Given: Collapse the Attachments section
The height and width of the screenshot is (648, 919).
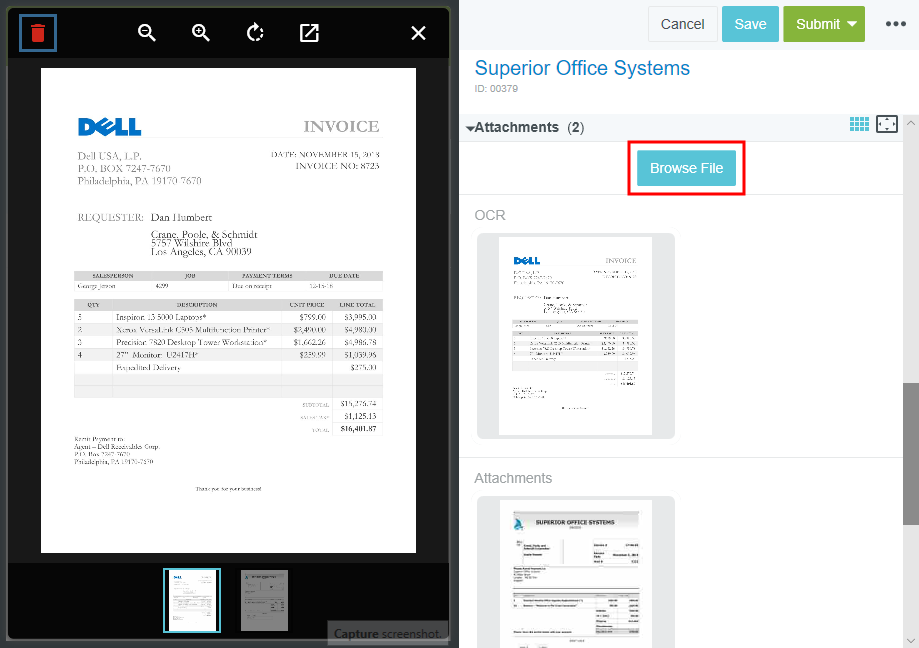Looking at the screenshot, I should pos(470,128).
